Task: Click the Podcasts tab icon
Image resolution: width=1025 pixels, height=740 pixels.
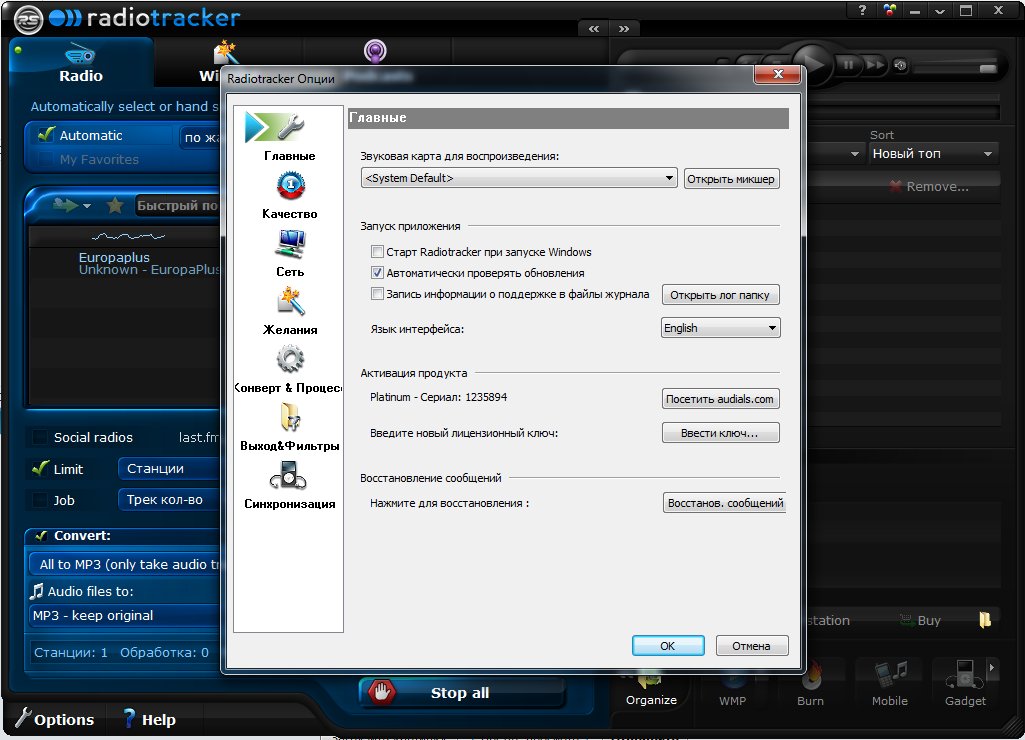Action: click(375, 51)
